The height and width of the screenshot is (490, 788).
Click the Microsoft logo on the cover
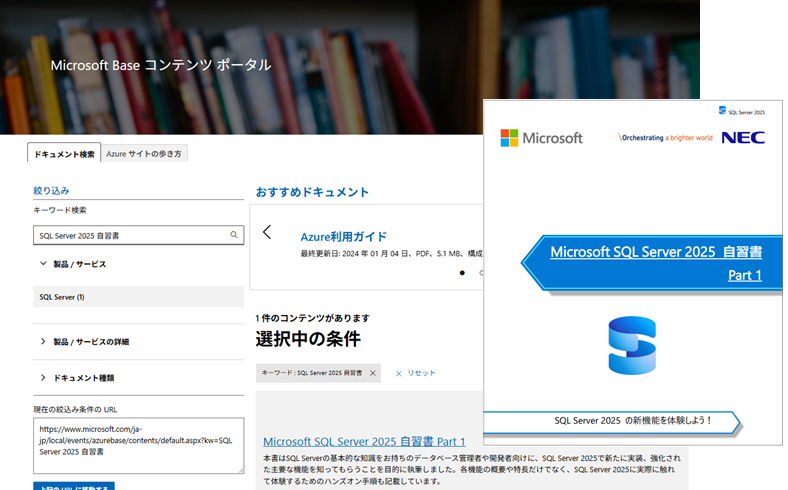click(x=541, y=137)
